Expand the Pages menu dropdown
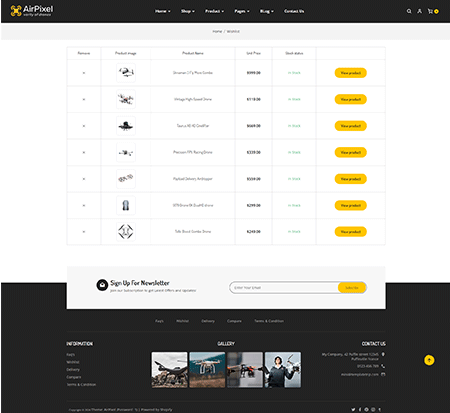This screenshot has height=413, width=450. coord(242,11)
